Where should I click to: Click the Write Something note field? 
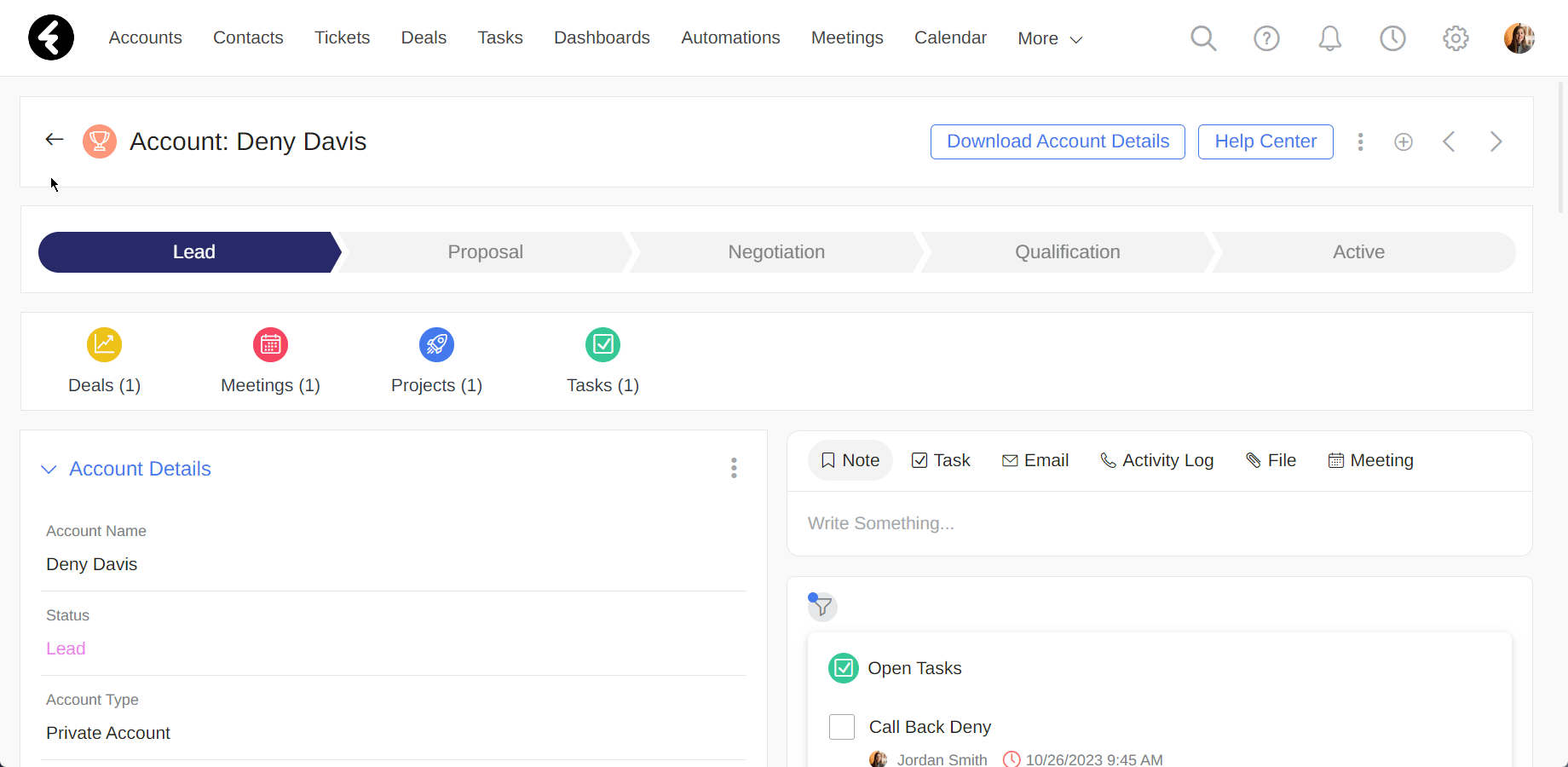click(x=1160, y=523)
